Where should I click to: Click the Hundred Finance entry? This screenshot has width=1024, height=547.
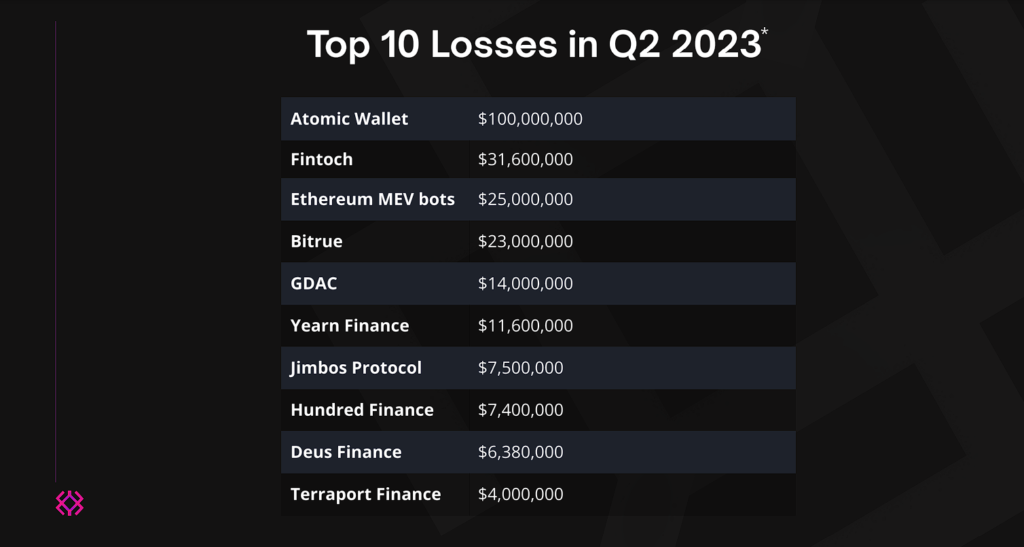[361, 409]
